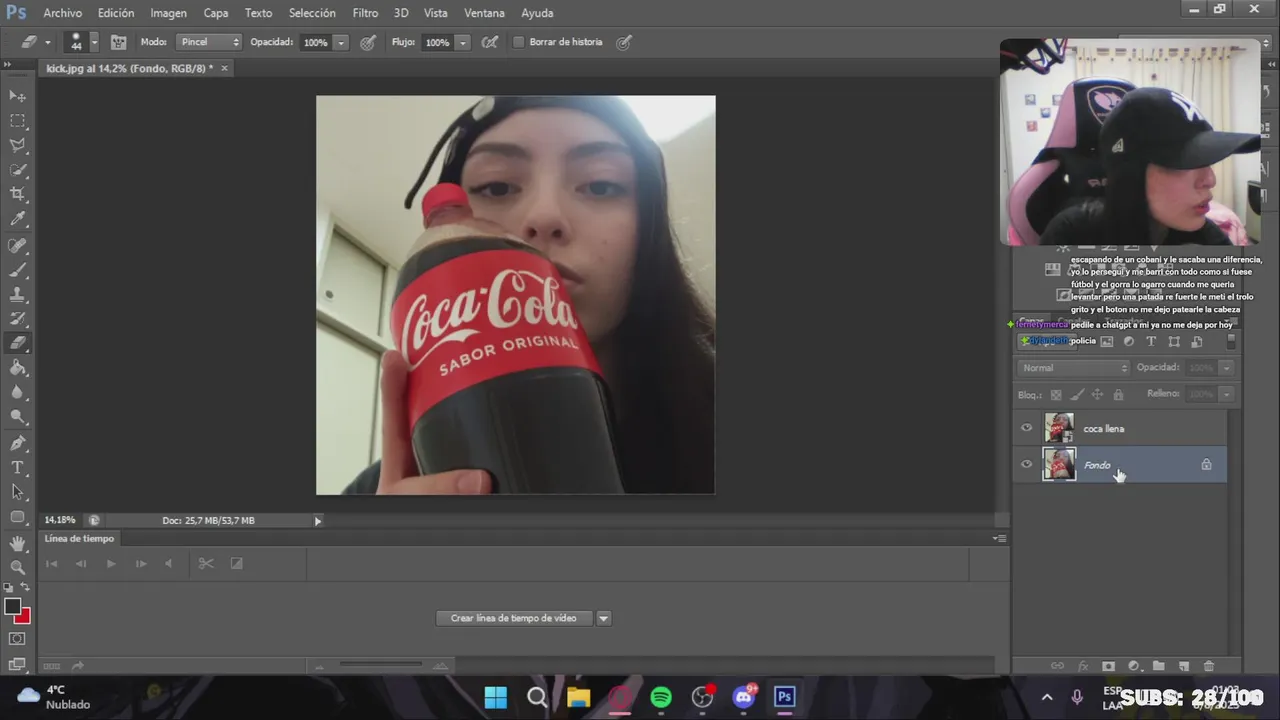
Task: Select the Crop tool
Action: (18, 195)
